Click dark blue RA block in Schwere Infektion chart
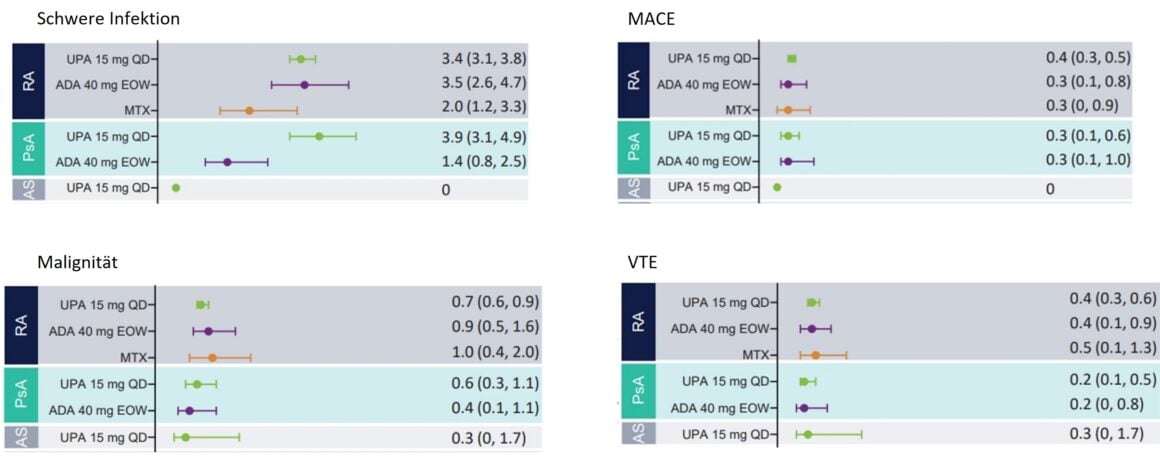 [28, 82]
